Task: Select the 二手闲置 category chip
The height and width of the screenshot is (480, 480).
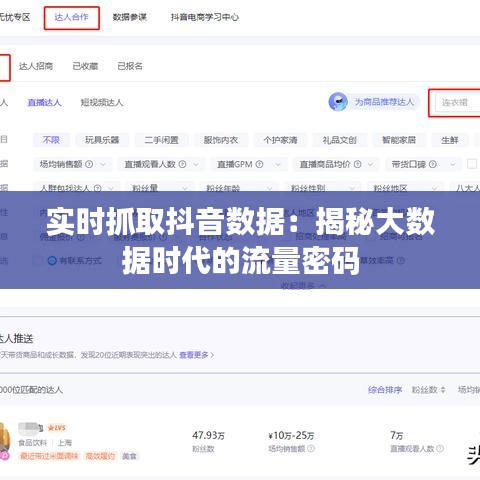Action: (161, 140)
